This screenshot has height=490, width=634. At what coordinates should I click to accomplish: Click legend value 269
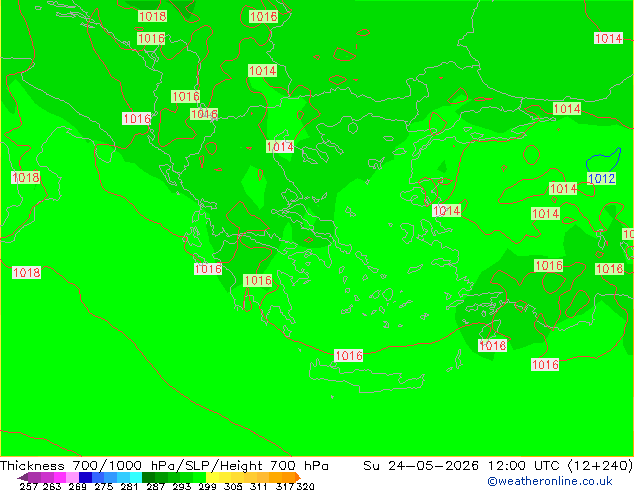[x=77, y=486]
